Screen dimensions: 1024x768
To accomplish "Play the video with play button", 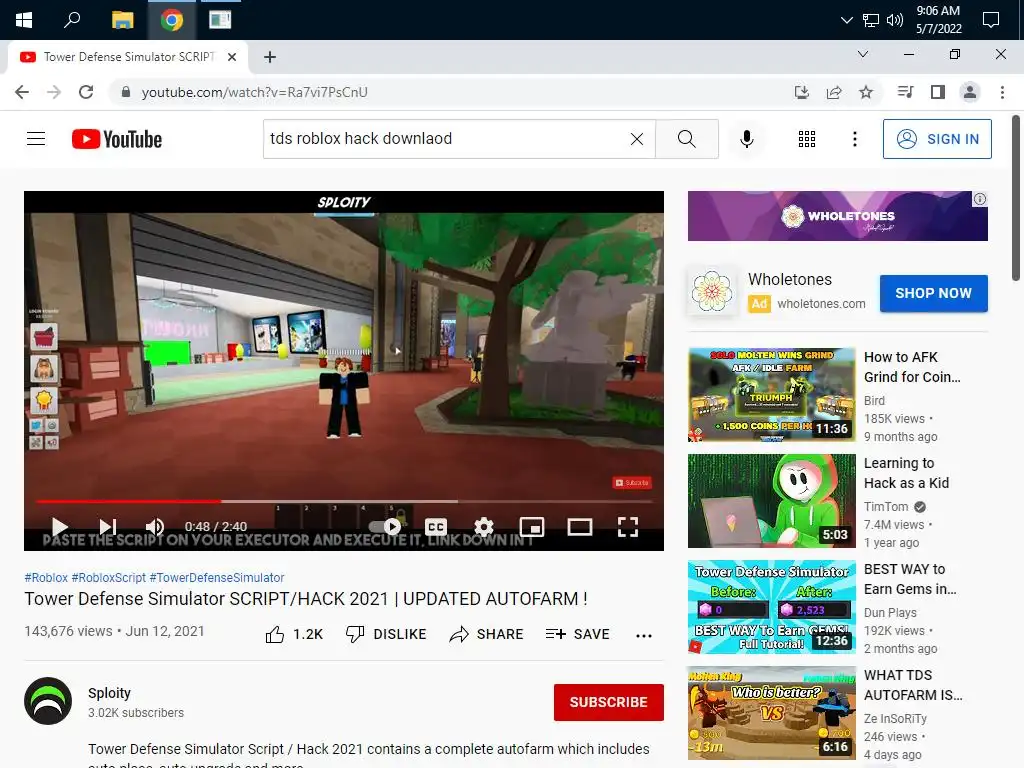I will (59, 527).
